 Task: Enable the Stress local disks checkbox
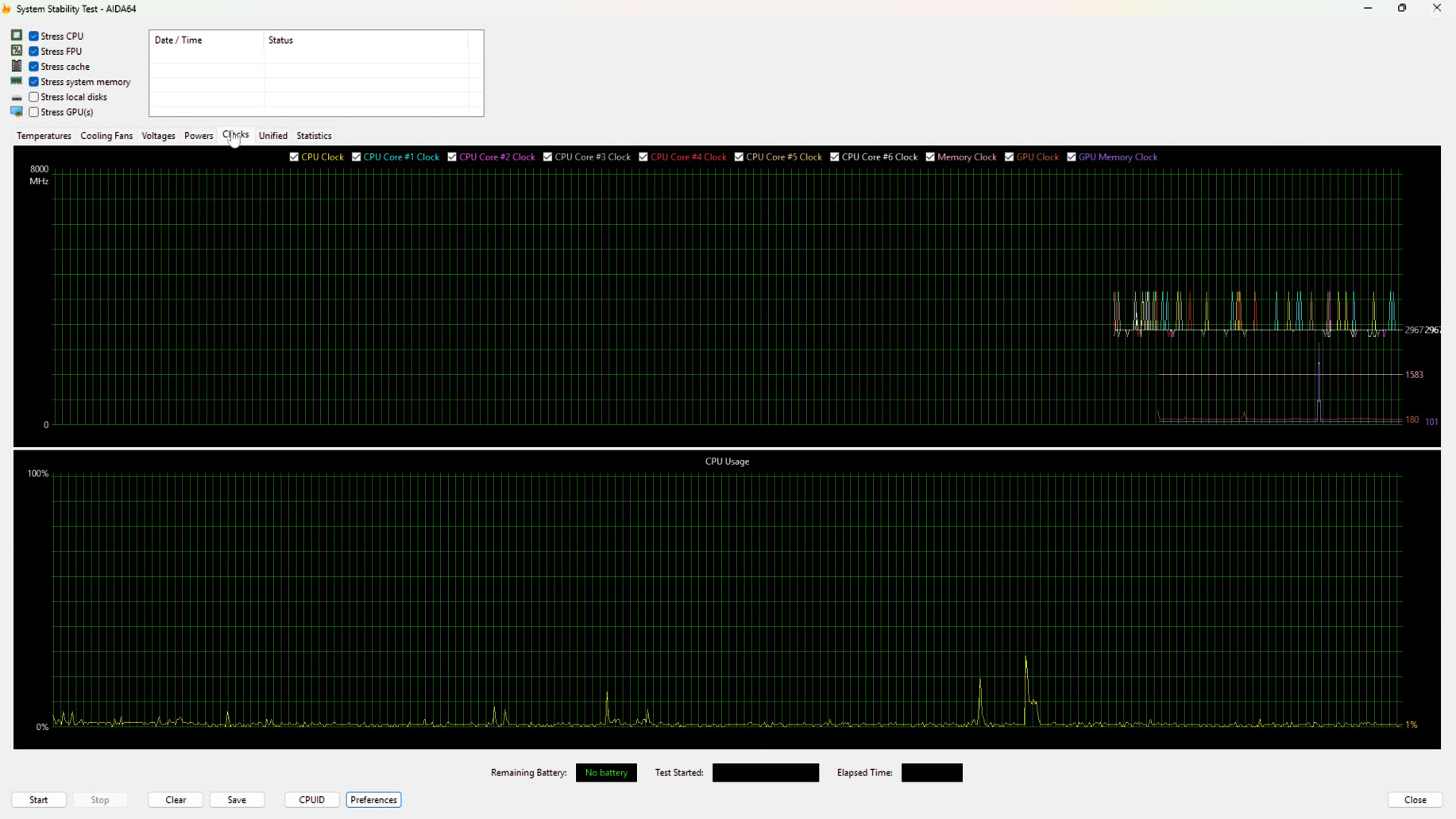[x=34, y=97]
